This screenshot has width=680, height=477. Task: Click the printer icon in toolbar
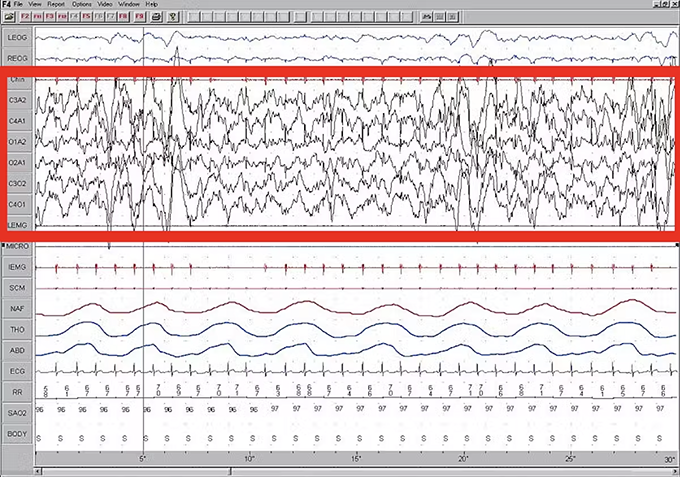pyautogui.click(x=157, y=17)
